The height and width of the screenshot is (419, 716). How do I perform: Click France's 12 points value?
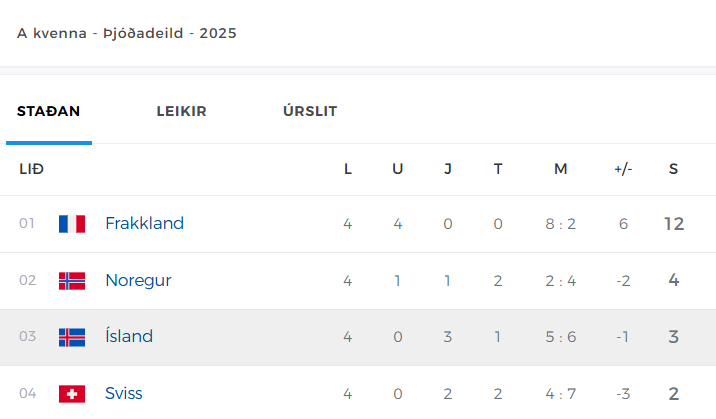pos(674,224)
